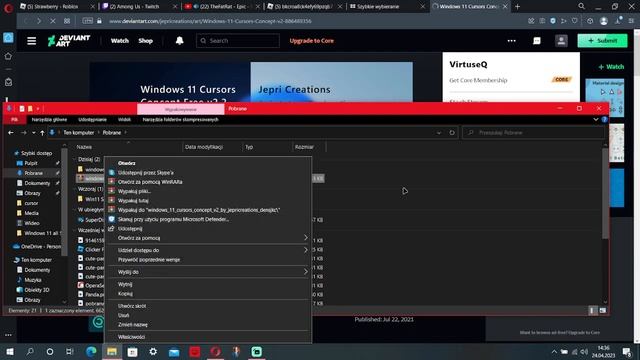
Task: Click the Opera heart bookmark icon
Action: click(x=575, y=21)
